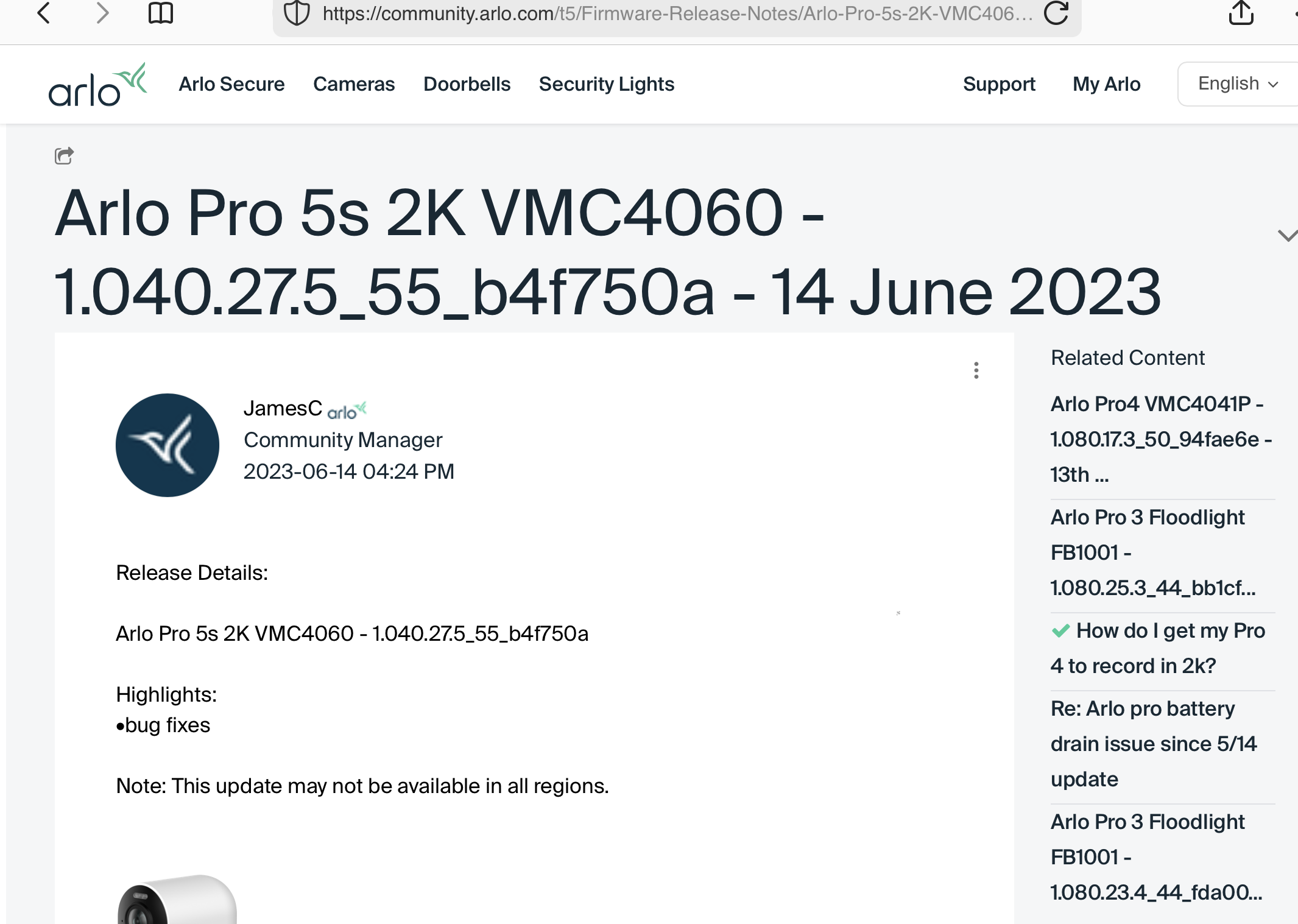
Task: Go forward with the browser forward arrow
Action: pyautogui.click(x=102, y=13)
